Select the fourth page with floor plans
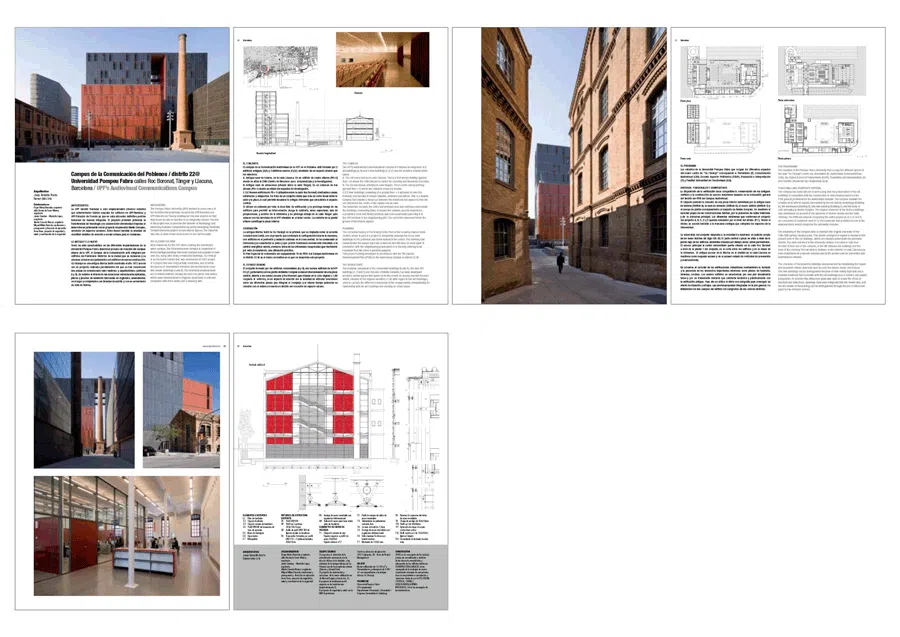 click(x=778, y=166)
